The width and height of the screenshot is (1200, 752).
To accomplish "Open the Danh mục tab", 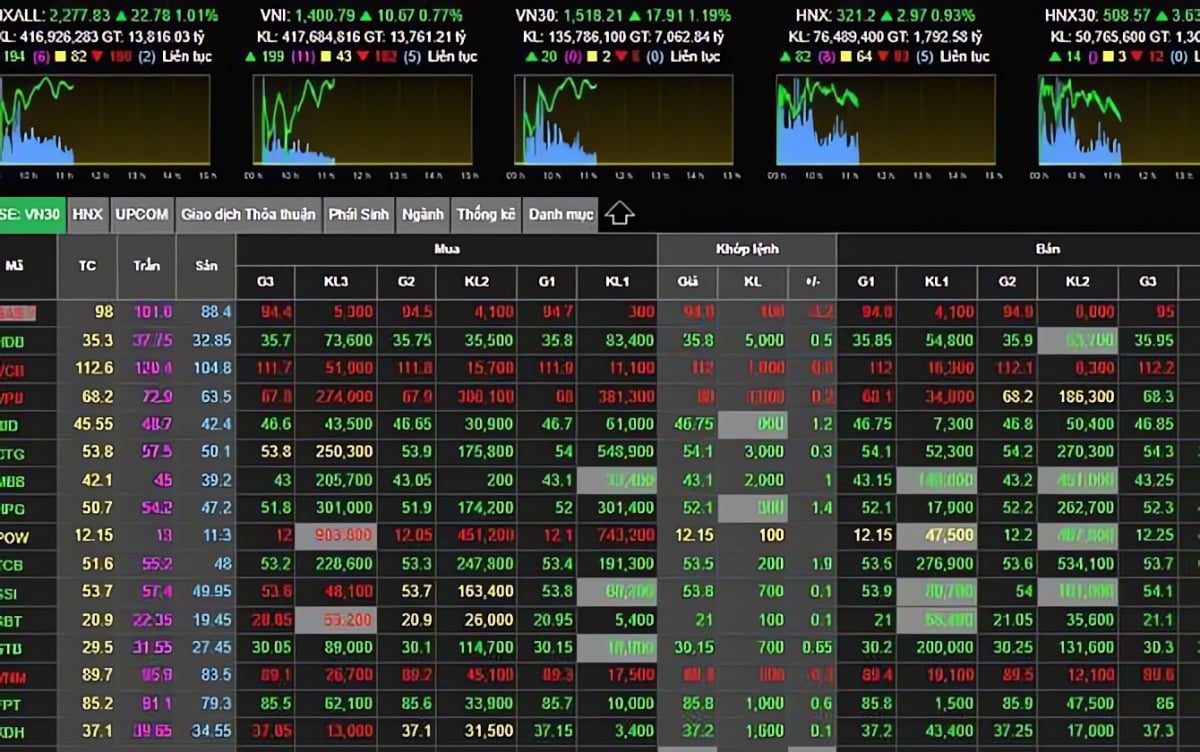I will [x=560, y=214].
